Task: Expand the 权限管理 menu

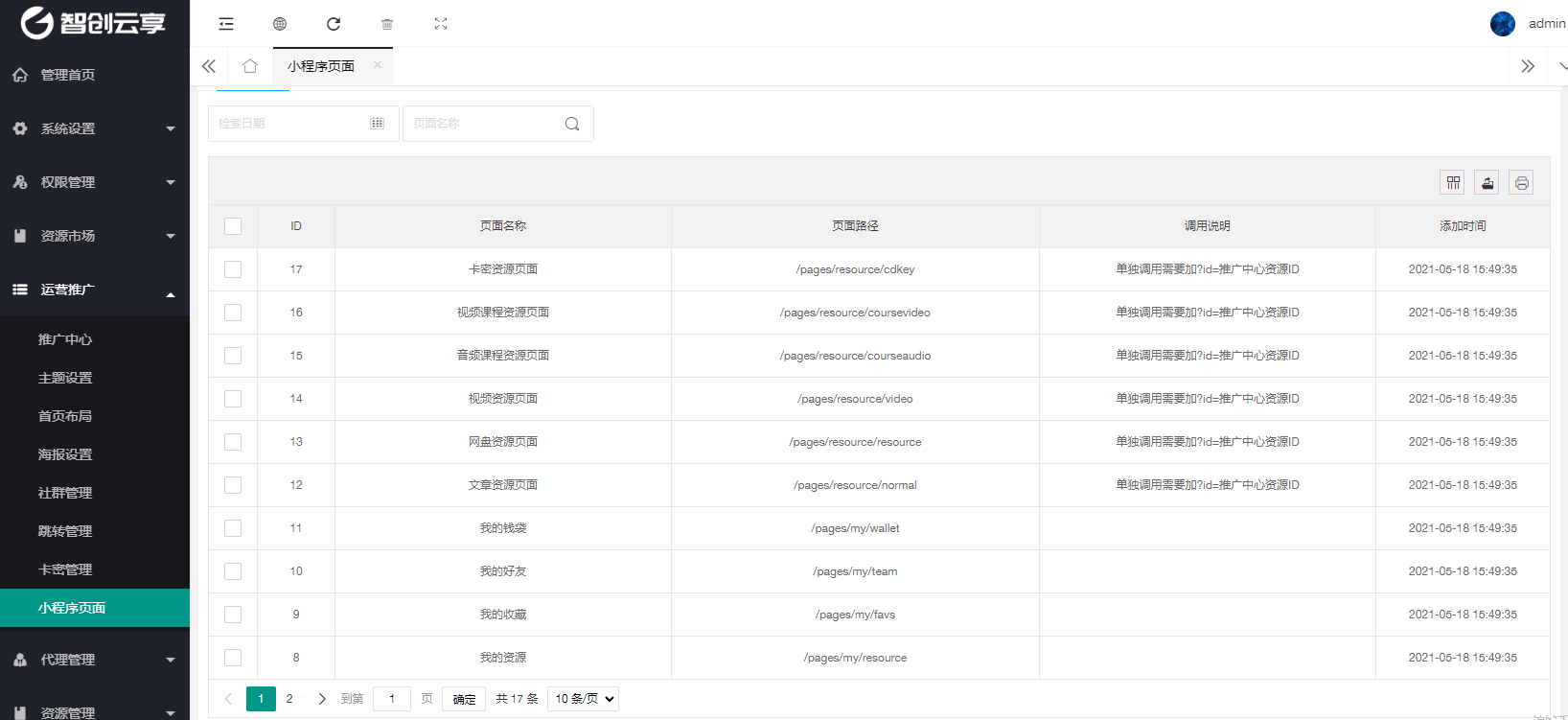Action: pos(95,182)
